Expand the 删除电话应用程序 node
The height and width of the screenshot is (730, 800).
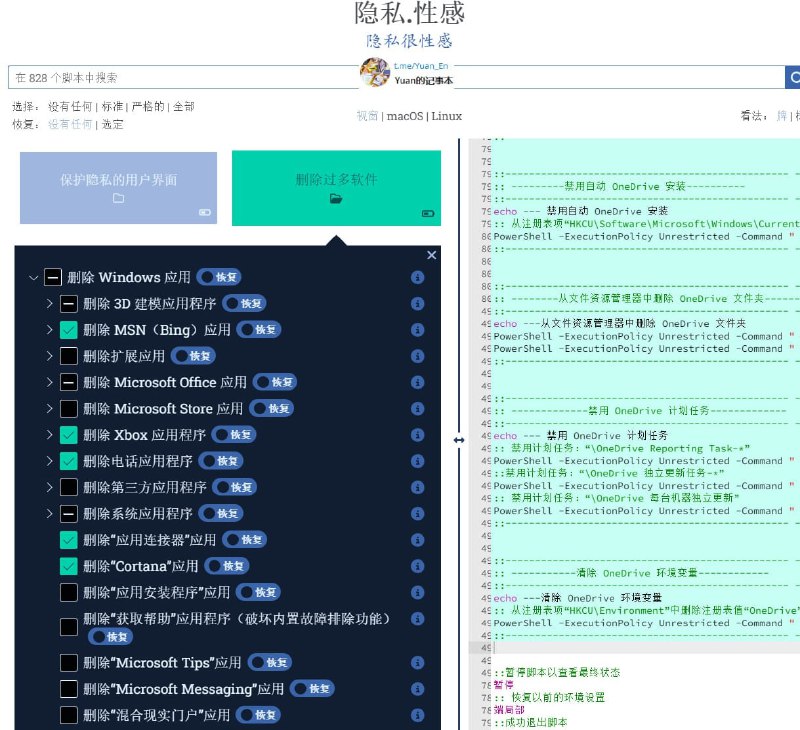coord(49,461)
